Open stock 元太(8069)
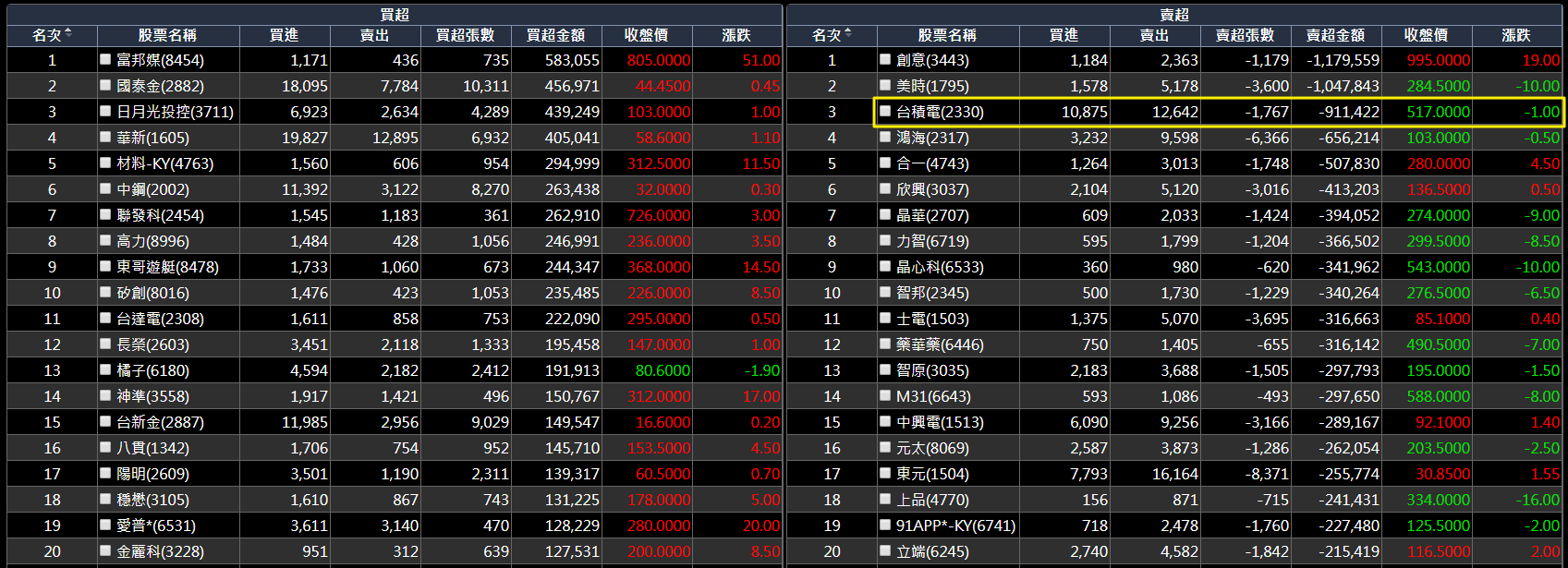 933,448
